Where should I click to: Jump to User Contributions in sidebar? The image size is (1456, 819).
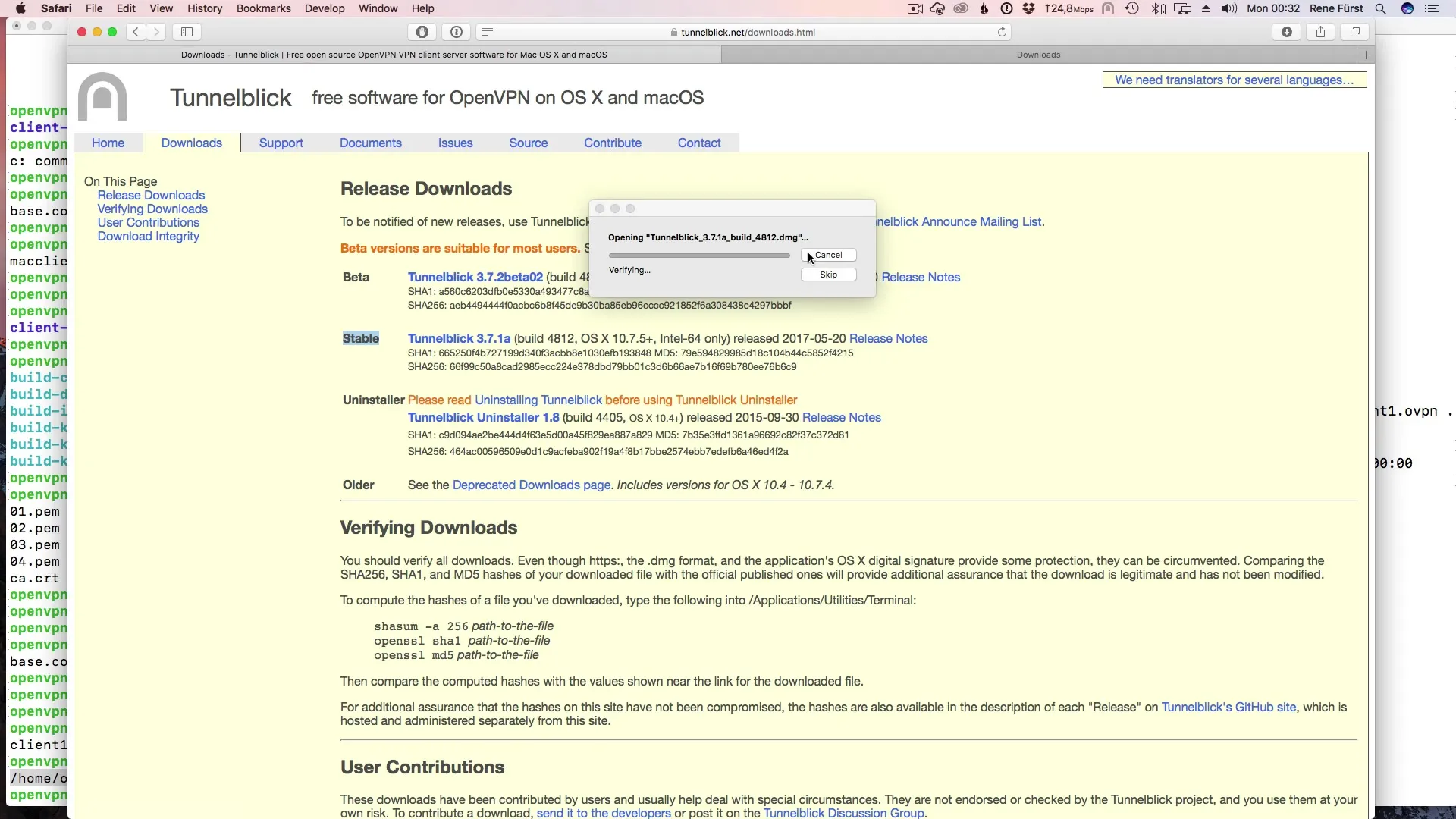[x=149, y=222]
